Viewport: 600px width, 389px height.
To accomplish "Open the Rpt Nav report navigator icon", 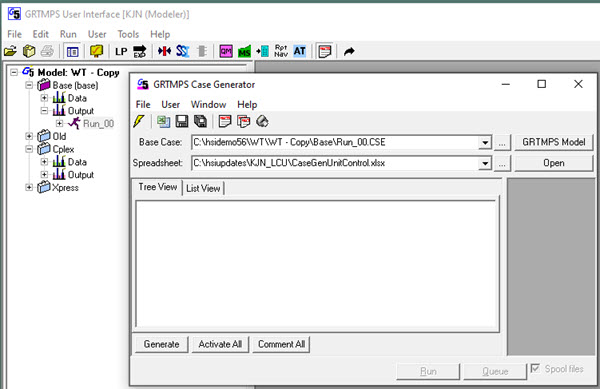I will tap(281, 51).
